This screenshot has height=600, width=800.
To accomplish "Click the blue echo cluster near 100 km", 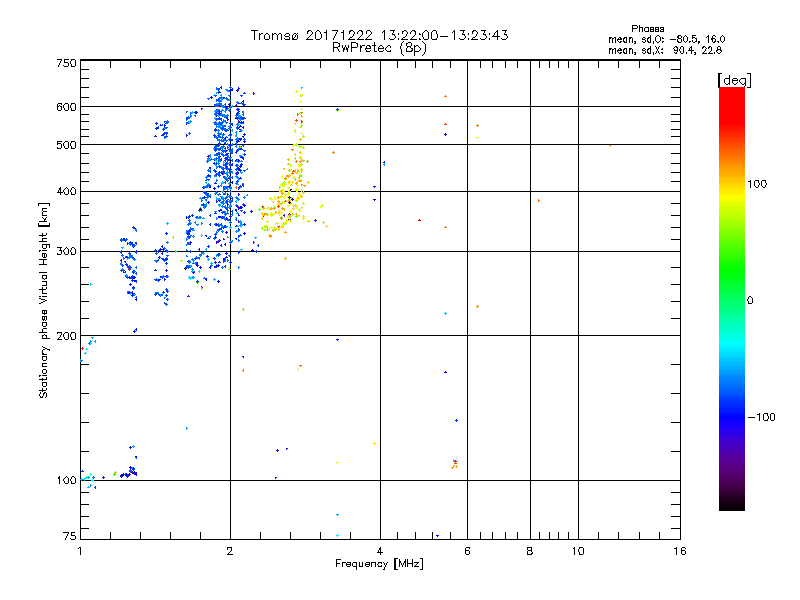I will 129,472.
